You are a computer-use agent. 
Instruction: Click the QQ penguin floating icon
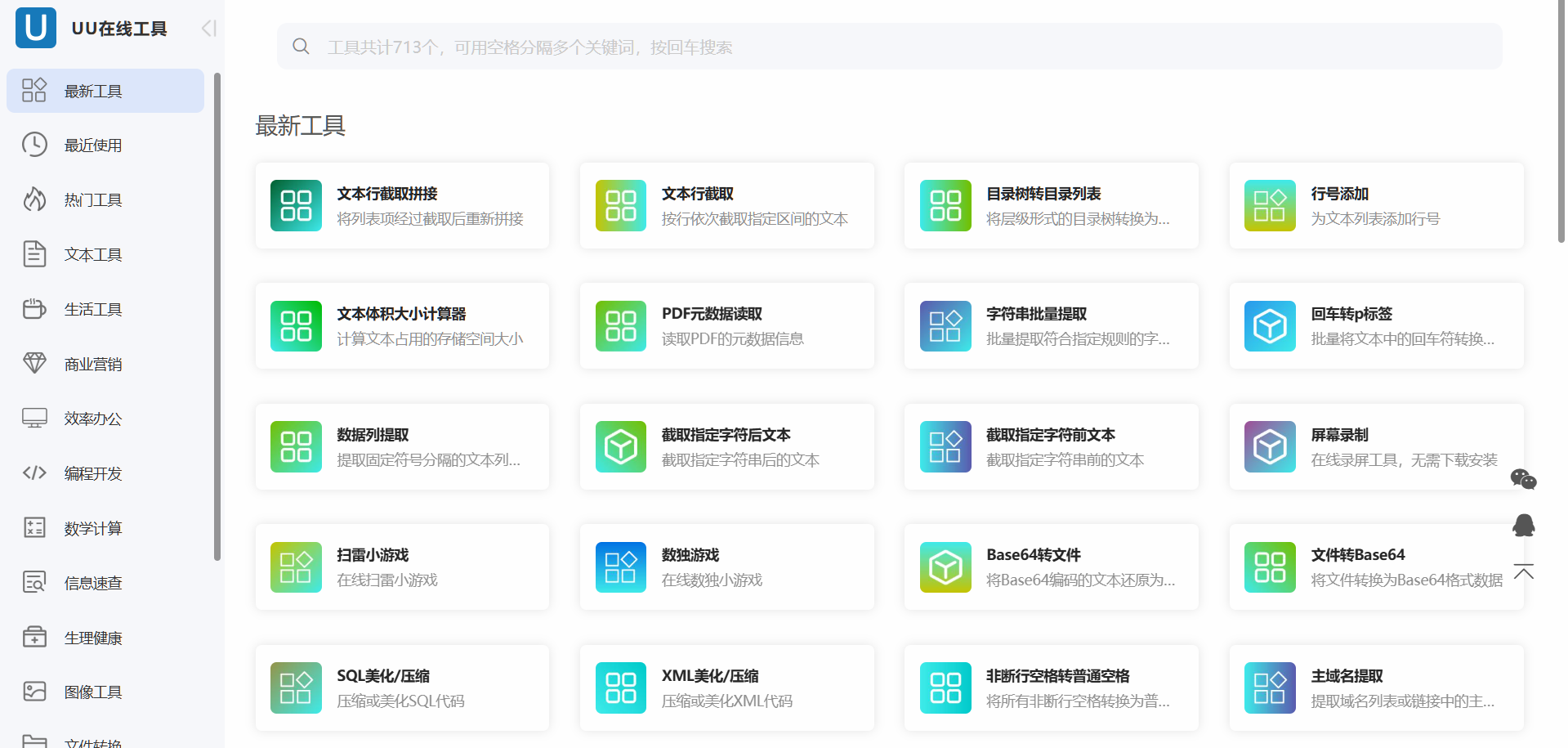[1523, 525]
